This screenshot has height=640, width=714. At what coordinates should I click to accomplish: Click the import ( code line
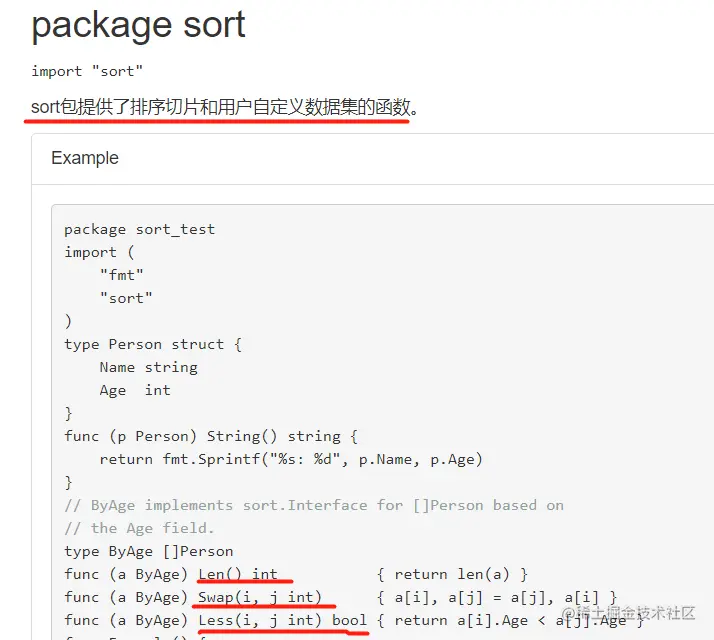pyautogui.click(x=99, y=252)
